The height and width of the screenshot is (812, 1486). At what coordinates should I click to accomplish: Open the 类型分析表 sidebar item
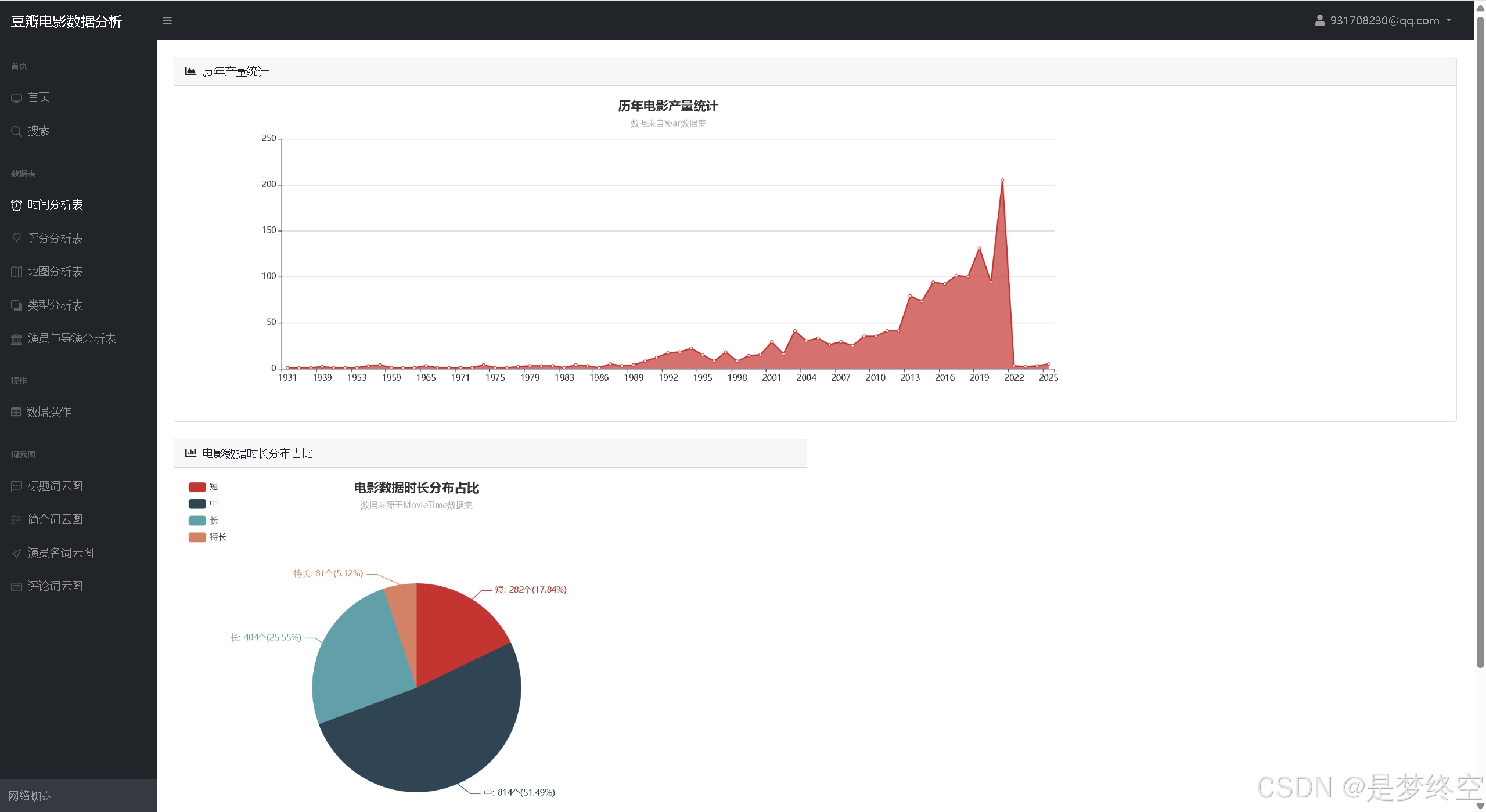[55, 305]
